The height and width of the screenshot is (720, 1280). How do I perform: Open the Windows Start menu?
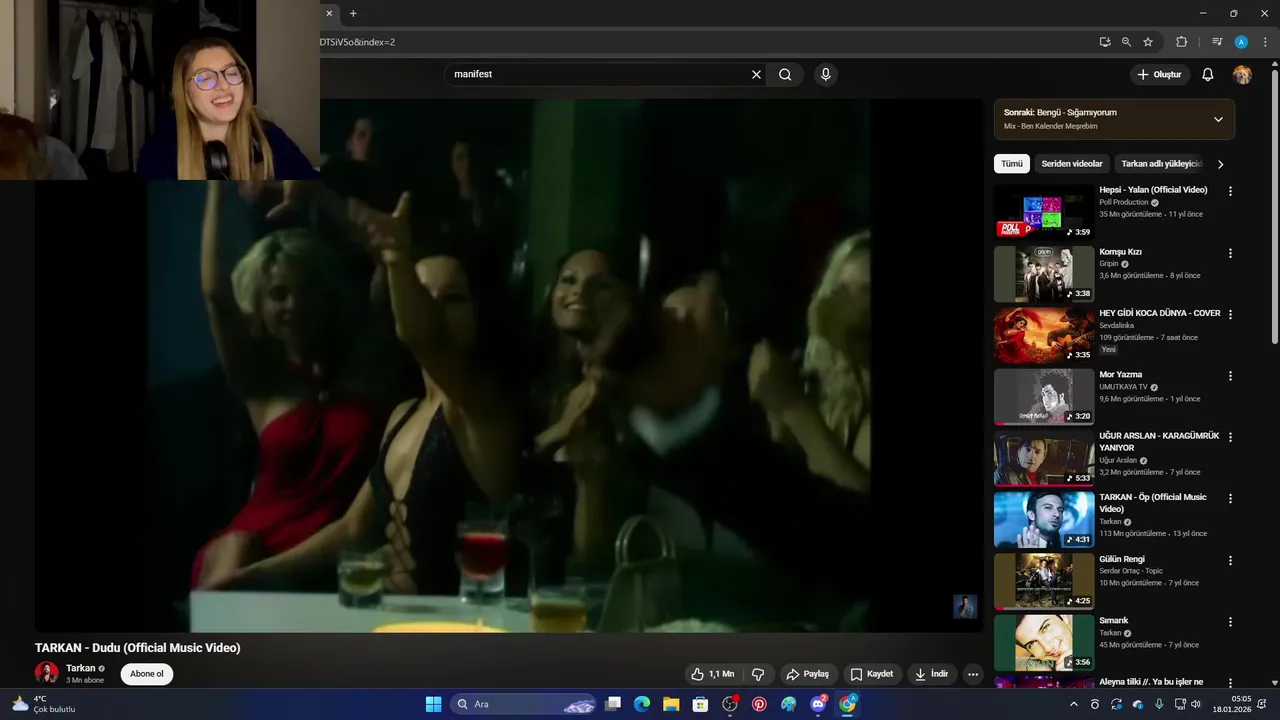pos(433,704)
